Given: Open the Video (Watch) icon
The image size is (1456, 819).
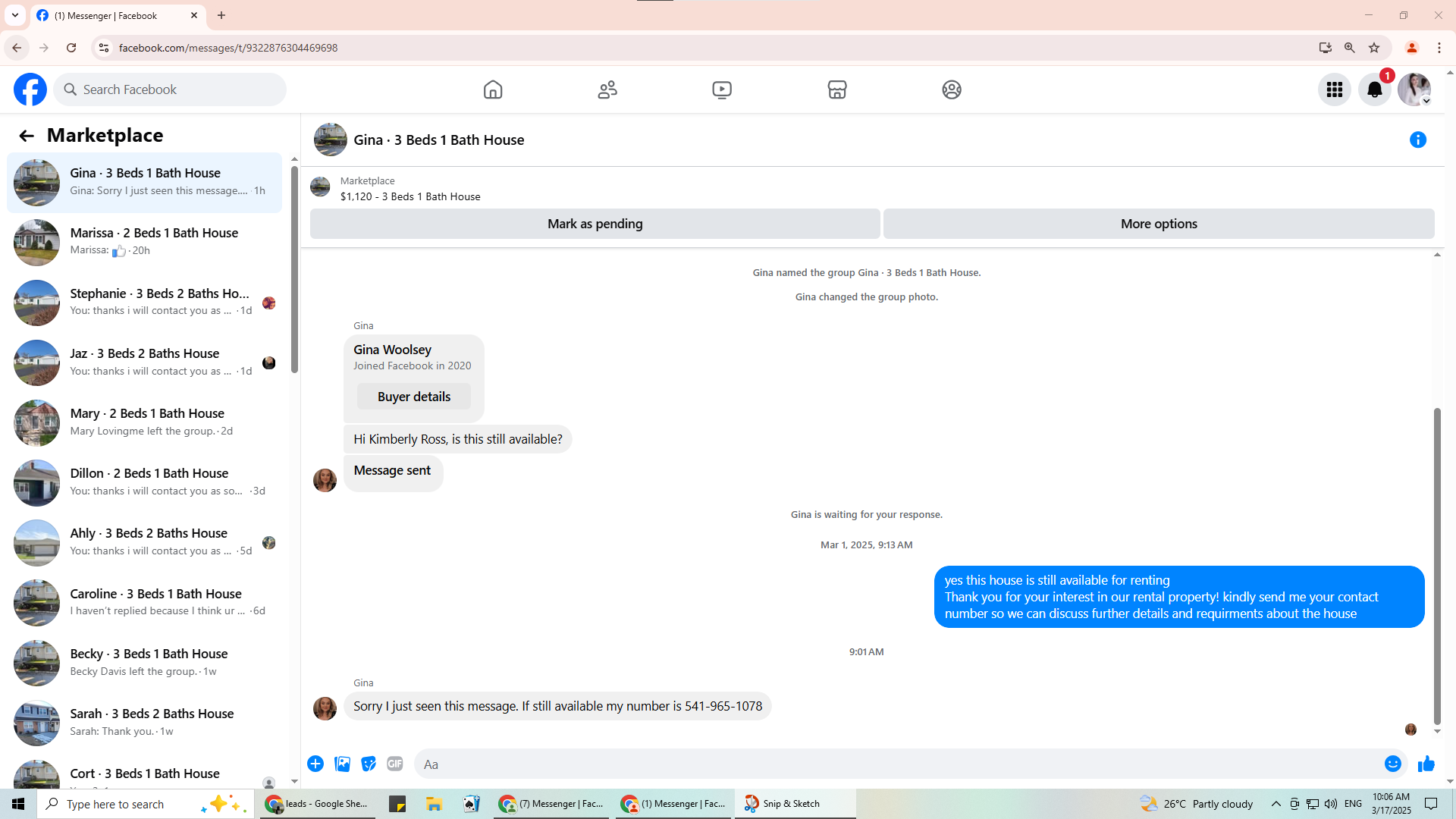Looking at the screenshot, I should coord(722,89).
